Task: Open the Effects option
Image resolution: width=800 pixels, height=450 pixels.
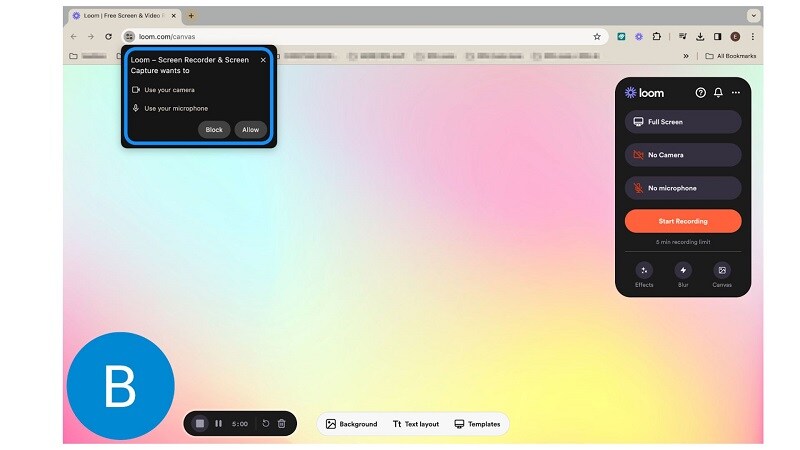Action: click(x=644, y=275)
